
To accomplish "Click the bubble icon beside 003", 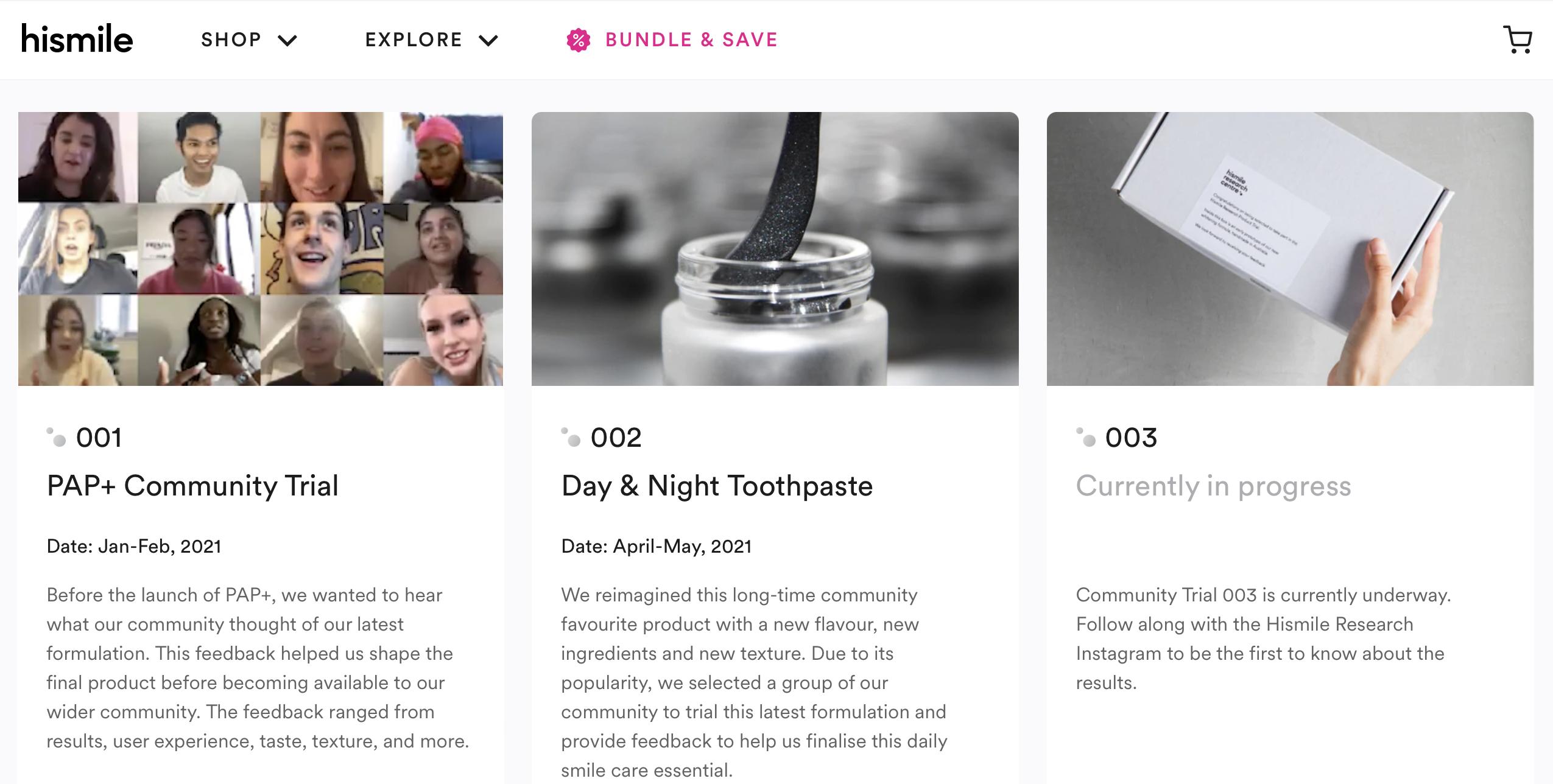I will [x=1086, y=438].
